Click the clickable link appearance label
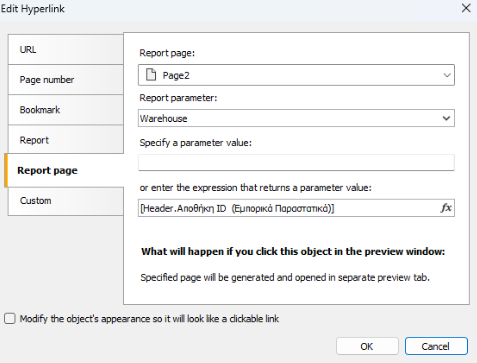The width and height of the screenshot is (477, 363). [x=149, y=319]
